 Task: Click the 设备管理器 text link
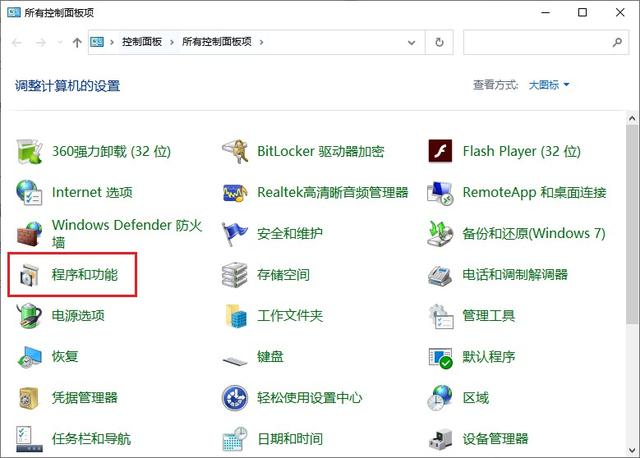(x=495, y=439)
